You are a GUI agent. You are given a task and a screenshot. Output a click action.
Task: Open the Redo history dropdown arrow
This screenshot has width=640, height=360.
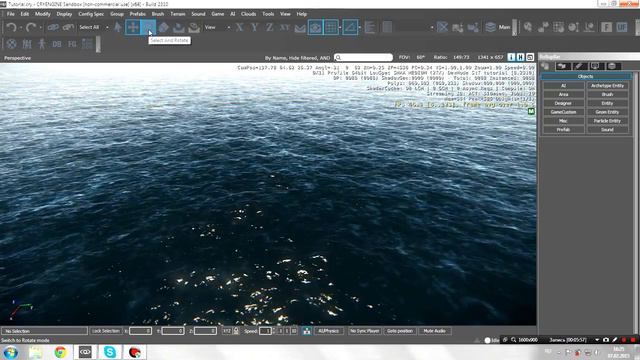point(40,27)
